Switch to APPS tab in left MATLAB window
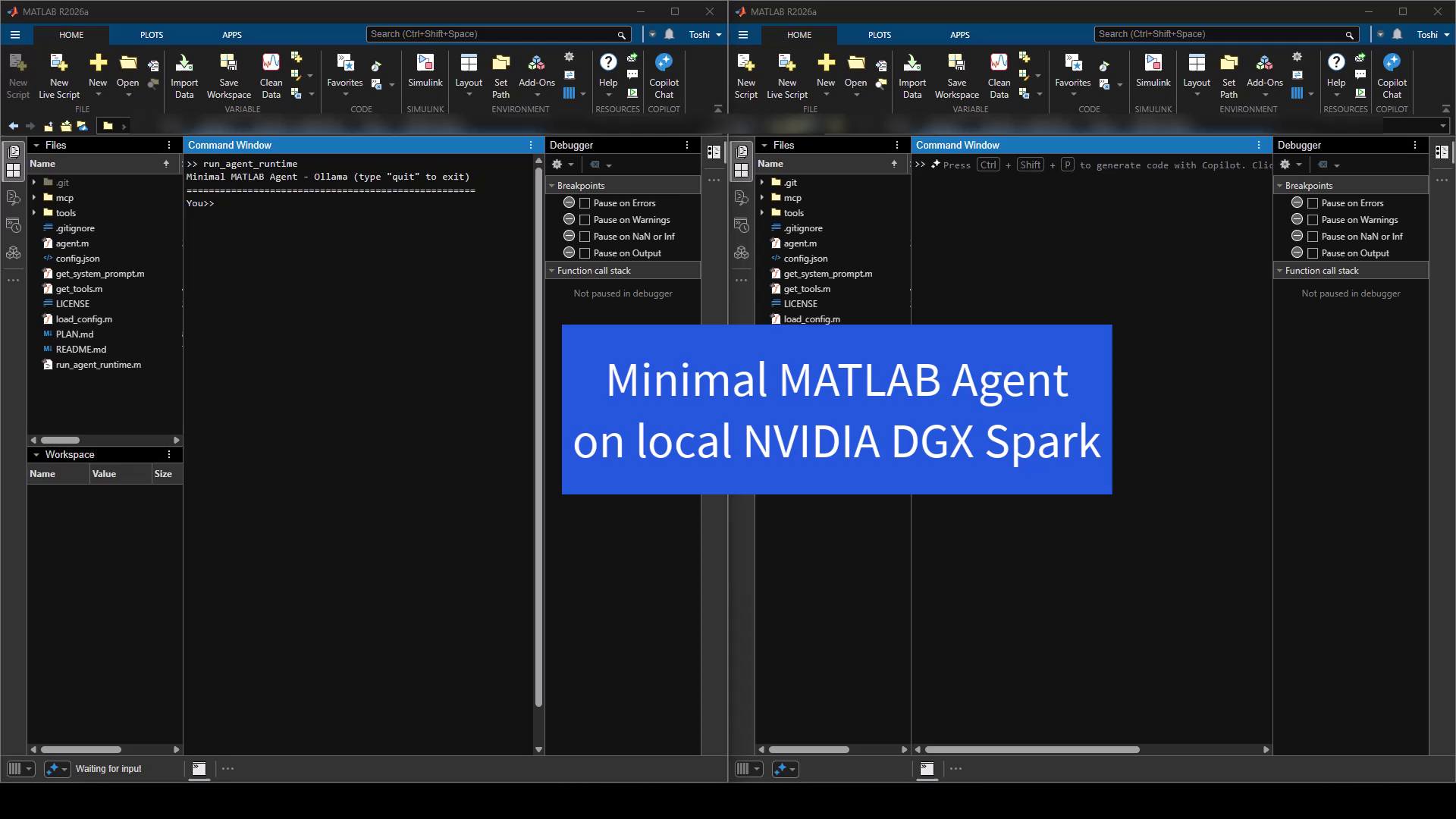 (x=232, y=35)
